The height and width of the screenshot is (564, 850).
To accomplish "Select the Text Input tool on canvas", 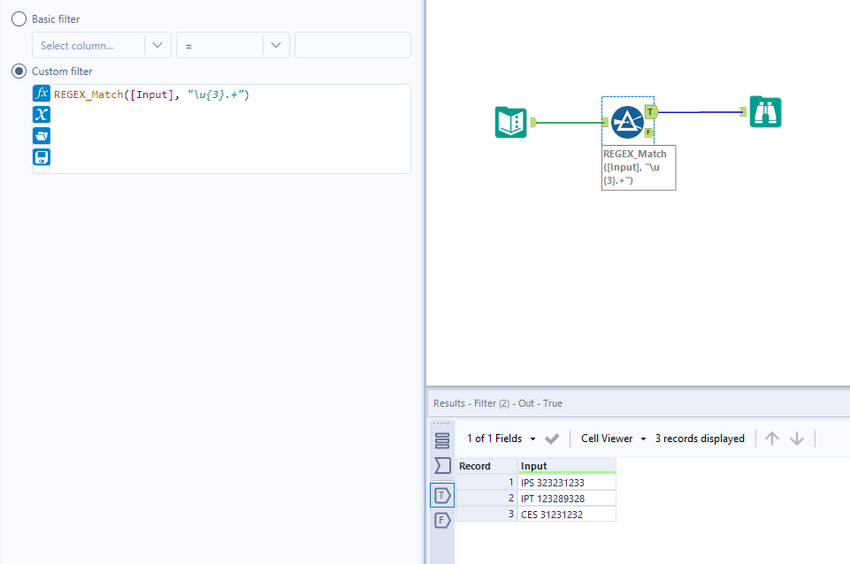I will click(511, 122).
